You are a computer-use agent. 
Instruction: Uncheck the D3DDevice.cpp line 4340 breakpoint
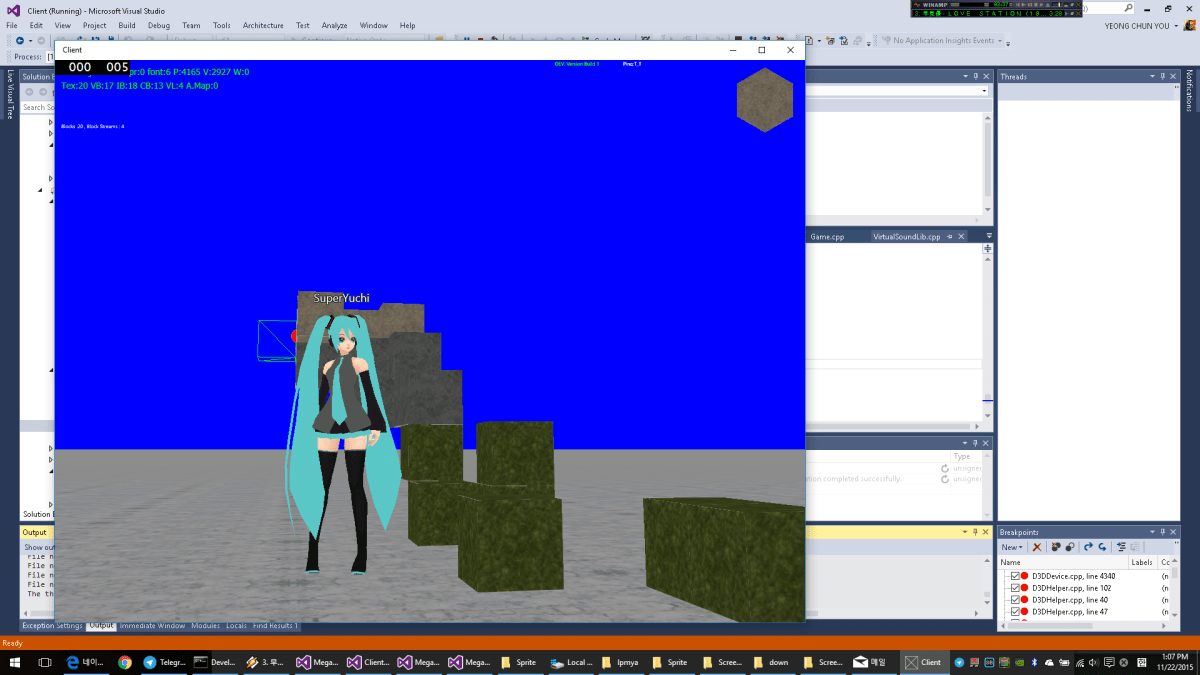pyautogui.click(x=1016, y=576)
